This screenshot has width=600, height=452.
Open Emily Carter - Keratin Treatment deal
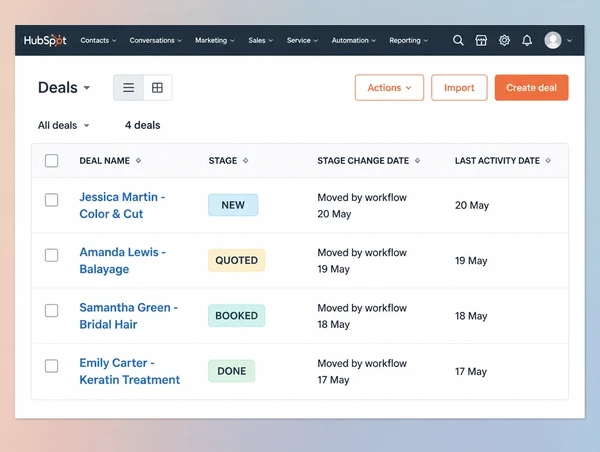[x=129, y=371]
